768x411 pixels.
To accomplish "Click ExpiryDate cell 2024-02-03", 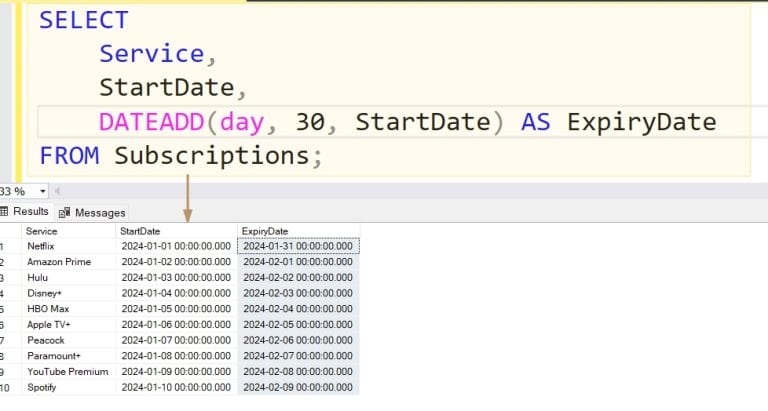I will 298,293.
